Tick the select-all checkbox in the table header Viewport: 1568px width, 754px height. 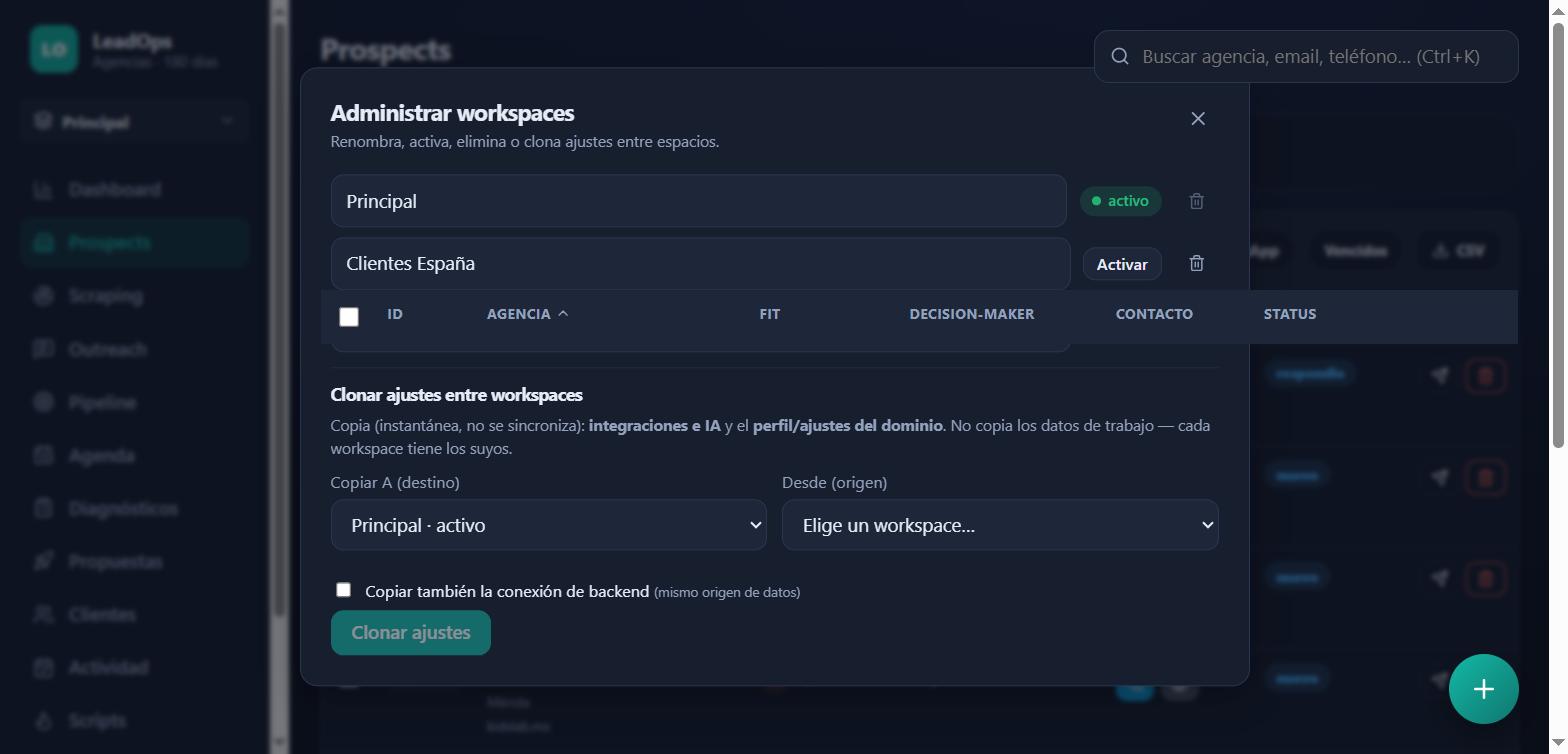coord(349,317)
